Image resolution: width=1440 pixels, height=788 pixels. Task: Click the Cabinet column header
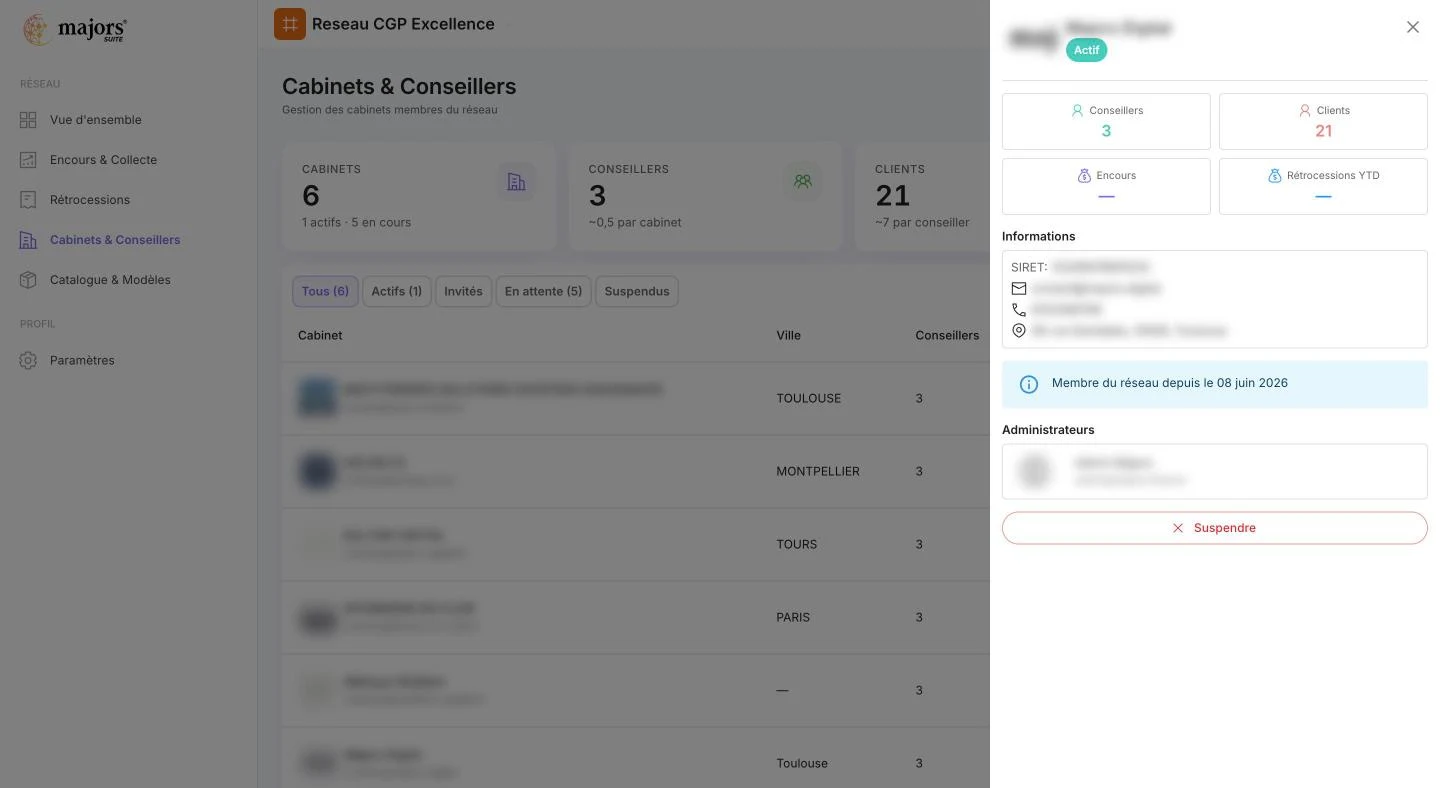(x=320, y=335)
